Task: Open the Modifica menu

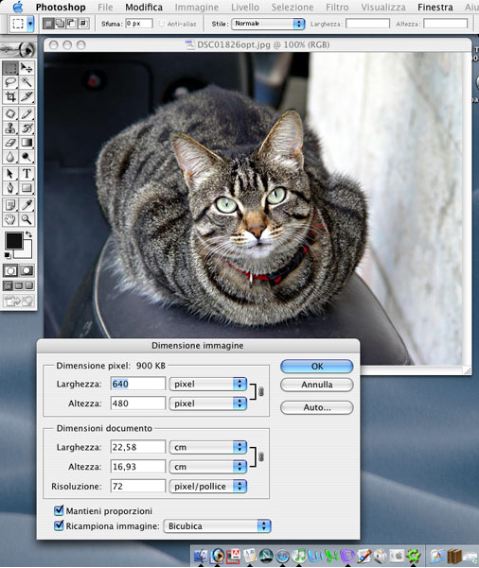Action: [144, 7]
